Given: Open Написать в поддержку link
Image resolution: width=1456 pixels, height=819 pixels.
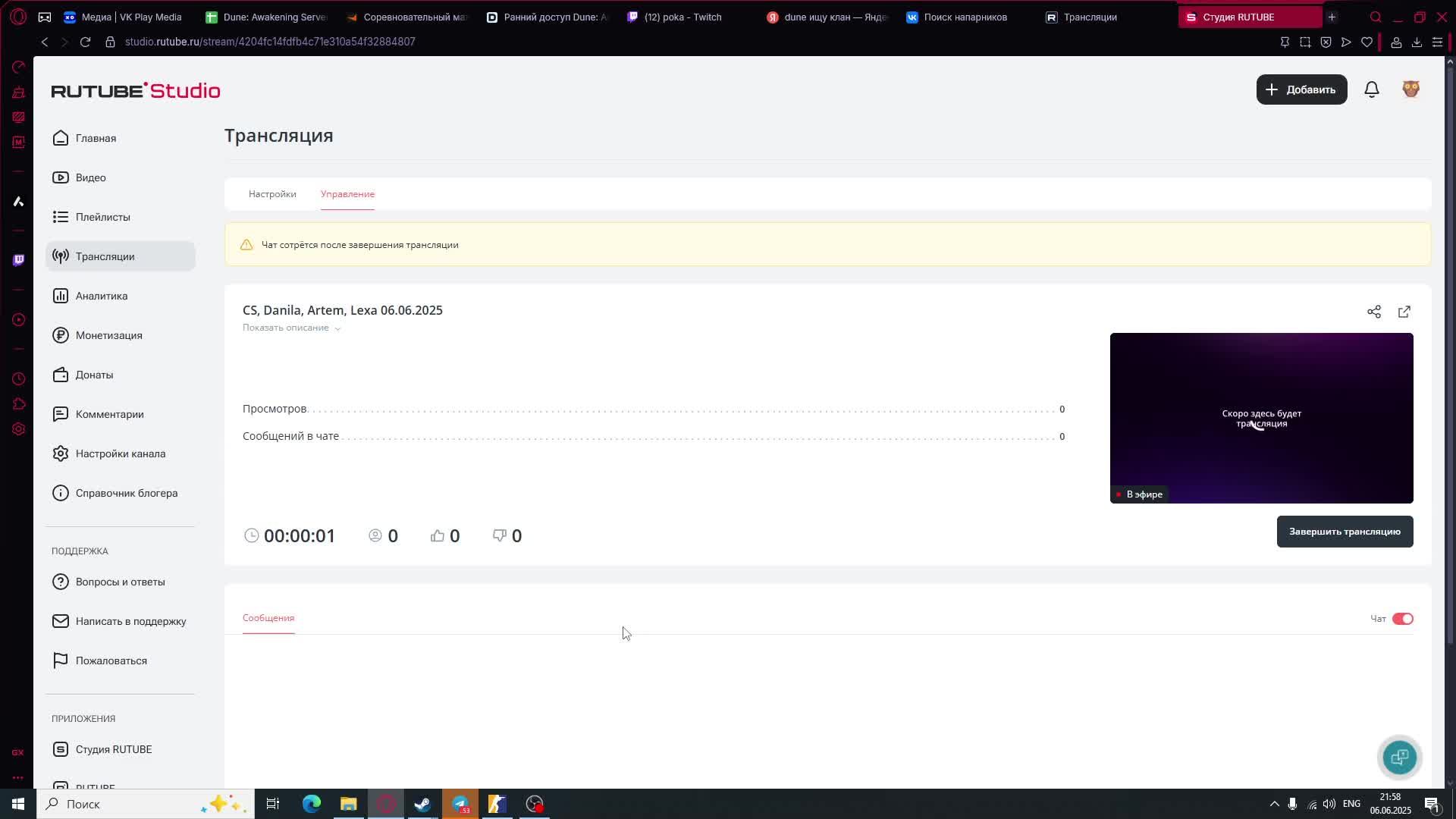Looking at the screenshot, I should click(x=130, y=621).
